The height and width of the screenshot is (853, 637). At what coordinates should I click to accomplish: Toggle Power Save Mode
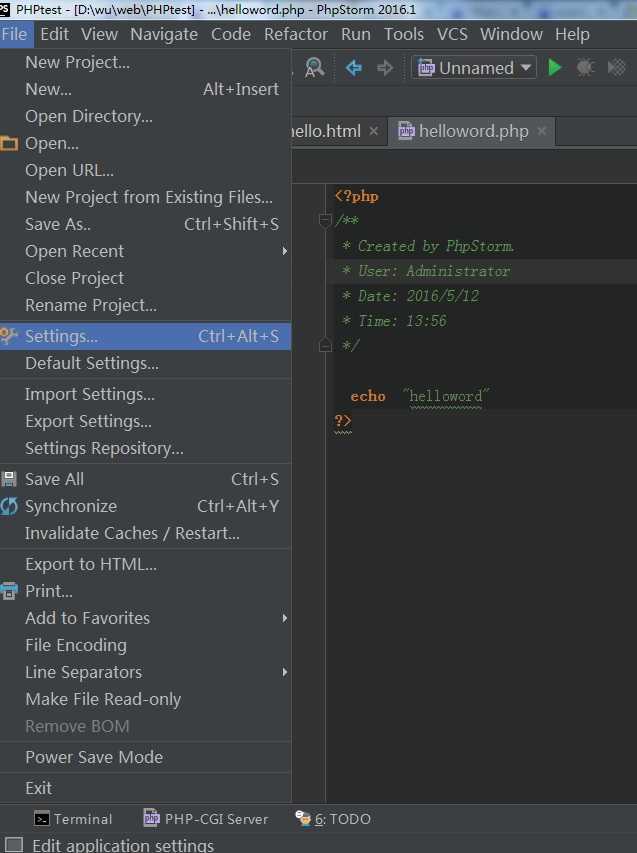click(x=145, y=757)
